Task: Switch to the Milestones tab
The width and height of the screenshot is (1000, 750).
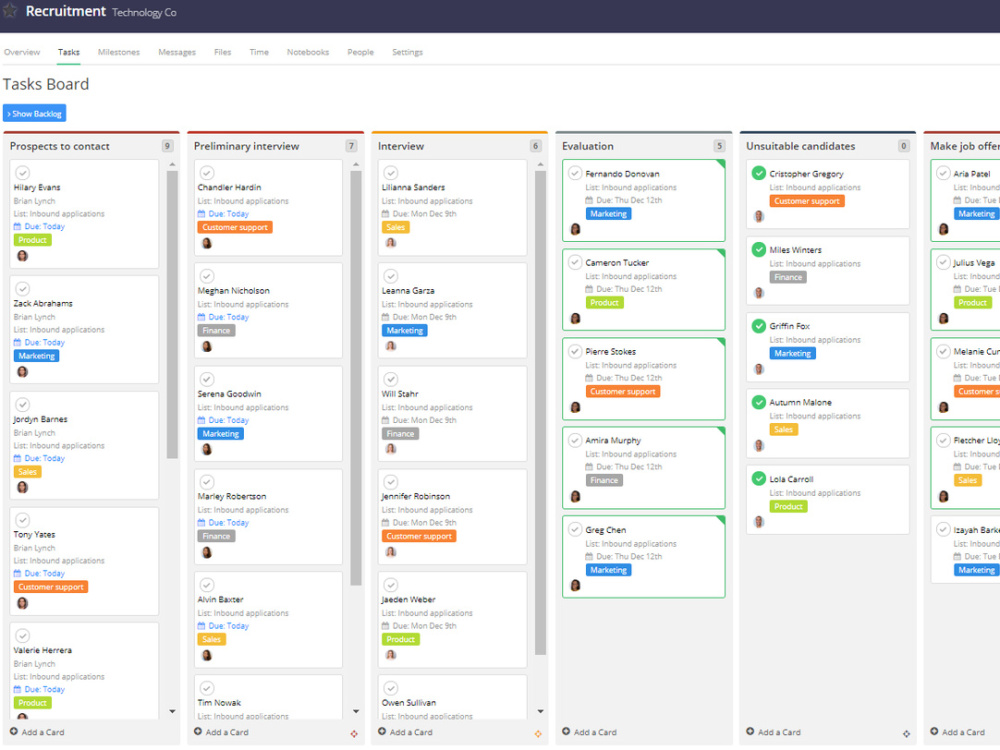Action: 119,52
